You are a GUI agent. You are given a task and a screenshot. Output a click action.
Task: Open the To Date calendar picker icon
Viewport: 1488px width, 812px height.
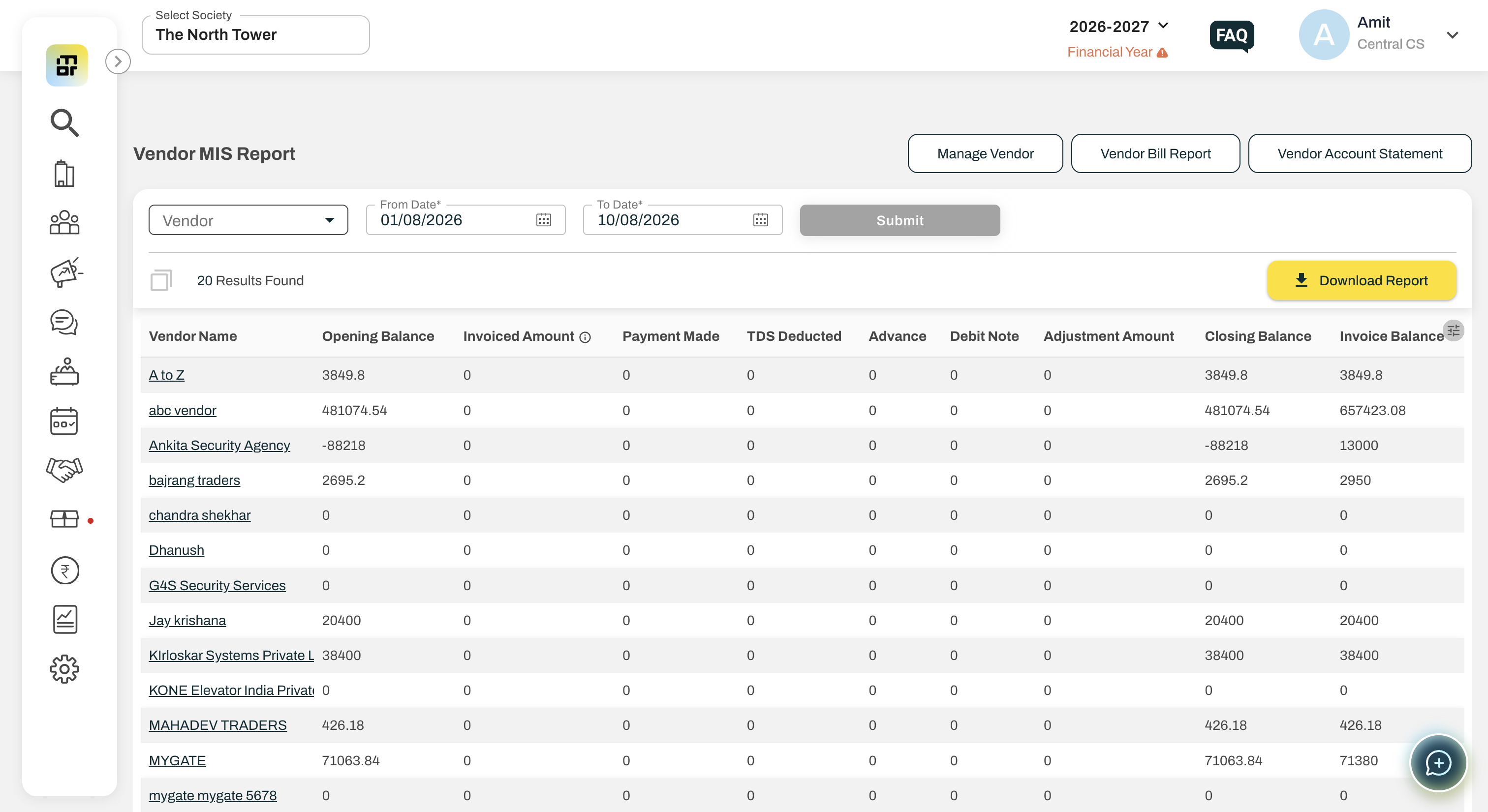pyautogui.click(x=761, y=220)
